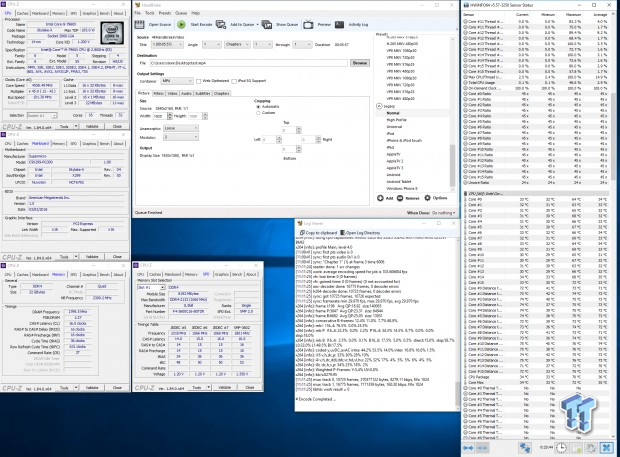Switch to the Subtitles tab in HandBrake
This screenshot has width=620, height=457.
pyautogui.click(x=202, y=94)
